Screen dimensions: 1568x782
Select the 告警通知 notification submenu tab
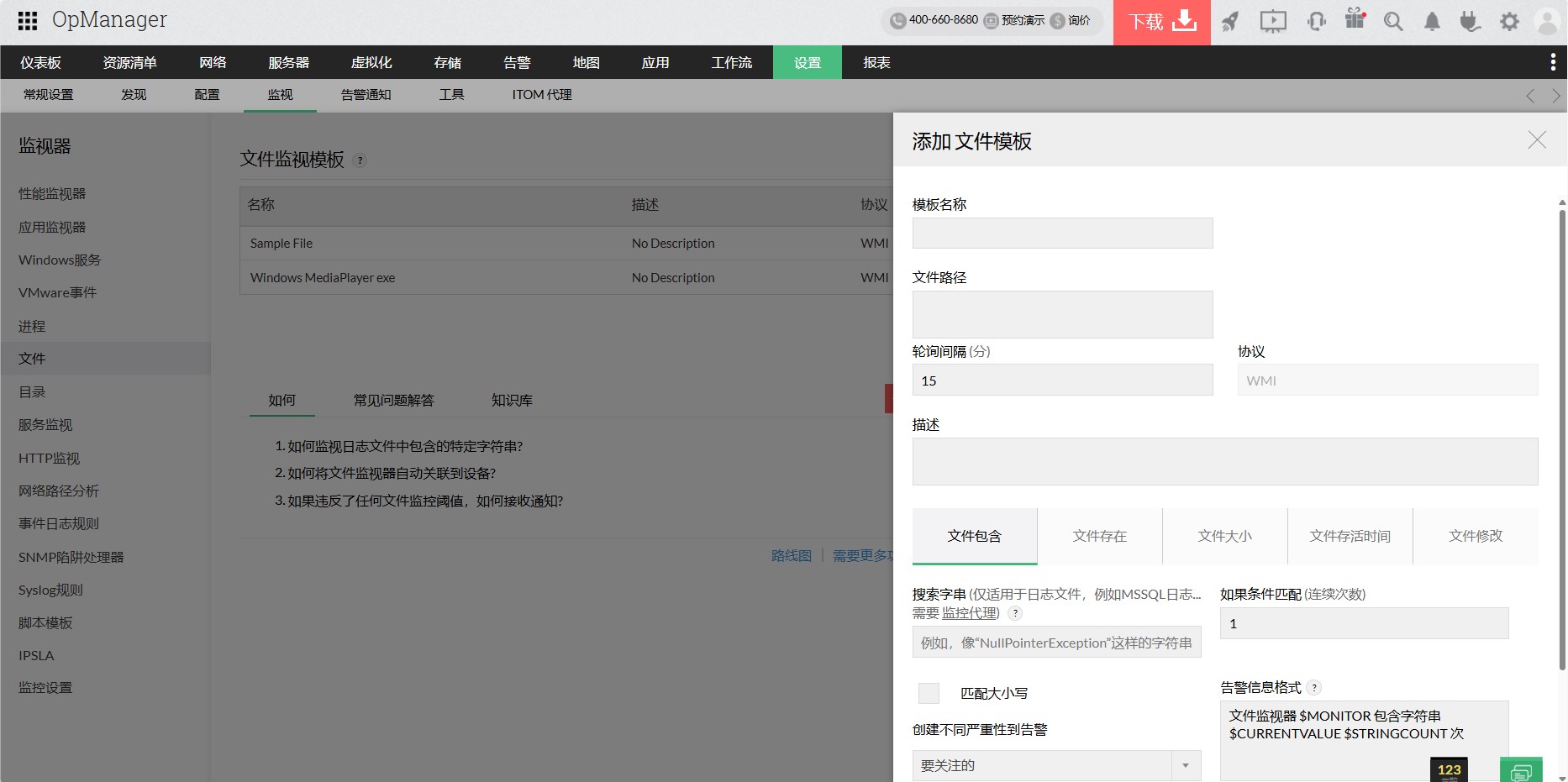(366, 95)
